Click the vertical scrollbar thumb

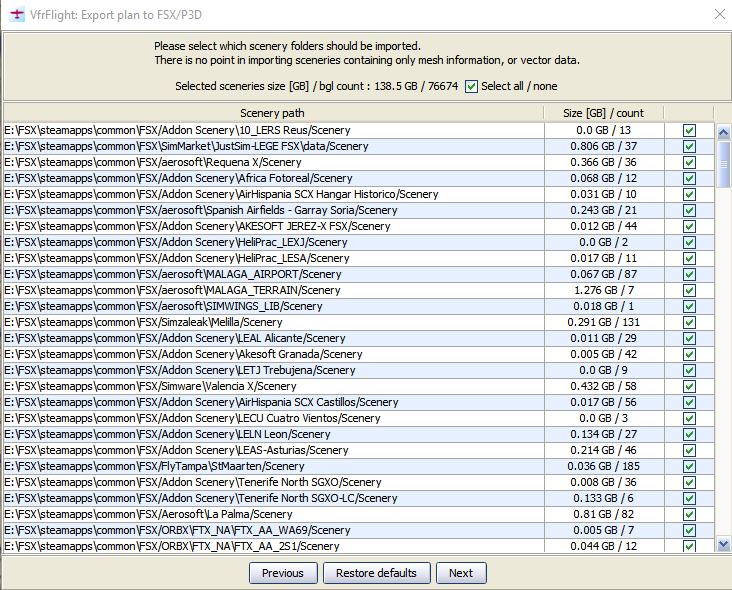click(724, 165)
